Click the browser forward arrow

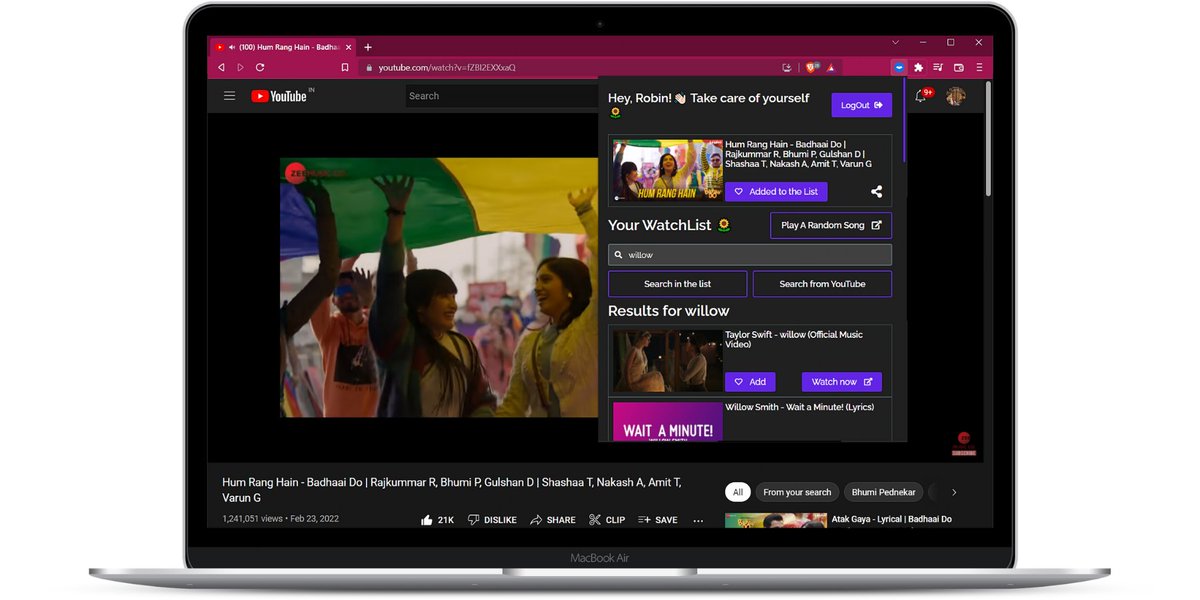[x=240, y=67]
